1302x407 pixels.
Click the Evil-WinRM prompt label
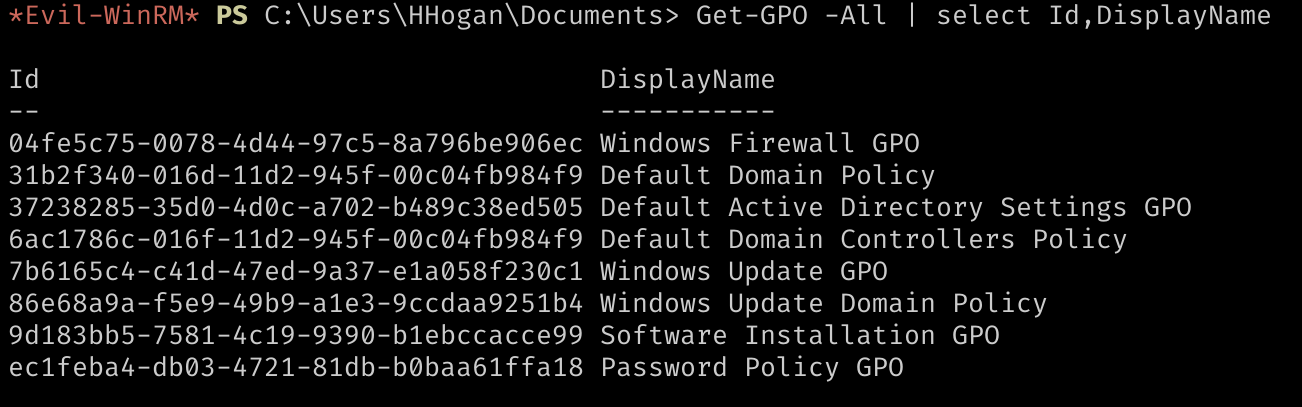point(104,16)
